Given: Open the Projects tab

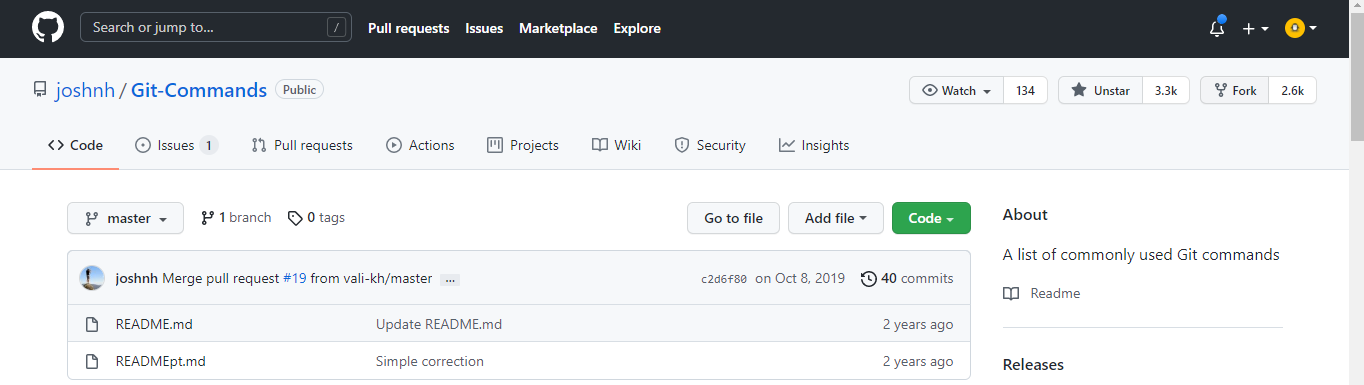Looking at the screenshot, I should click(523, 145).
